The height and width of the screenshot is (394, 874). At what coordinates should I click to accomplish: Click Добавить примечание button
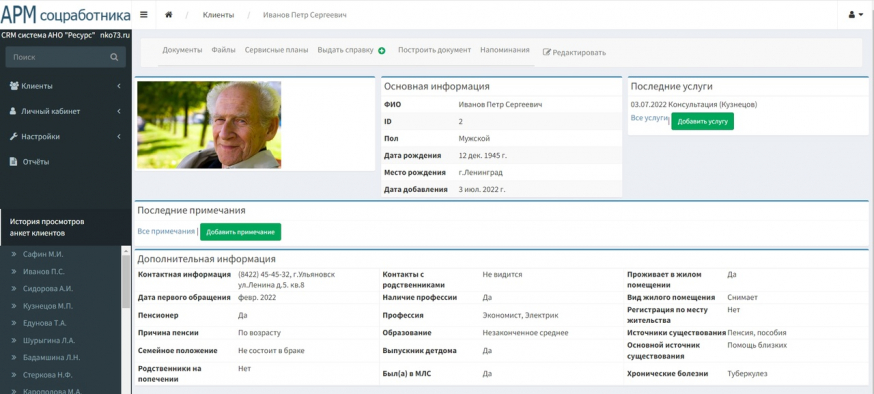pyautogui.click(x=240, y=232)
